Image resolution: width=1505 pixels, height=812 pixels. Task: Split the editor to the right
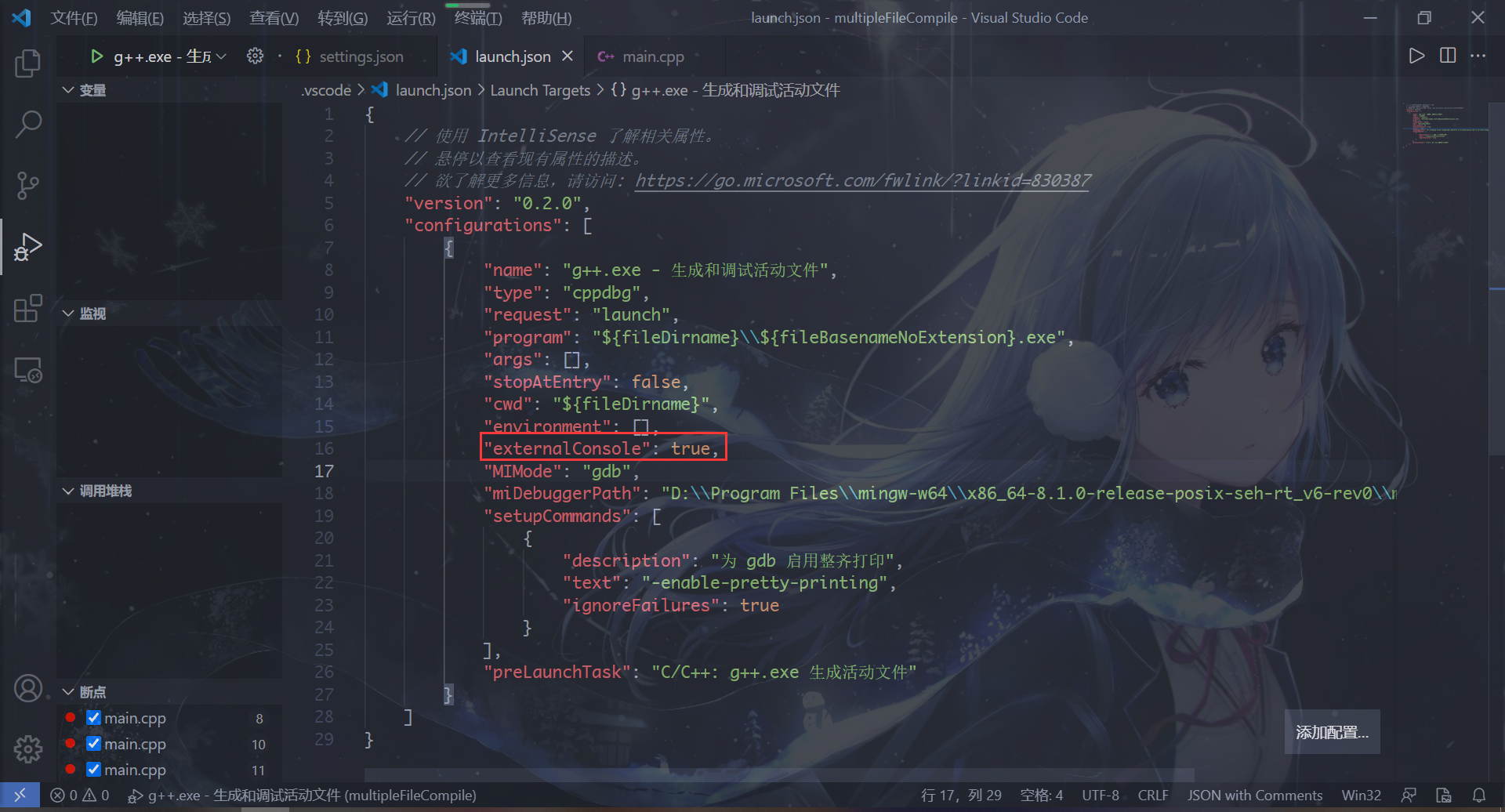(1448, 56)
